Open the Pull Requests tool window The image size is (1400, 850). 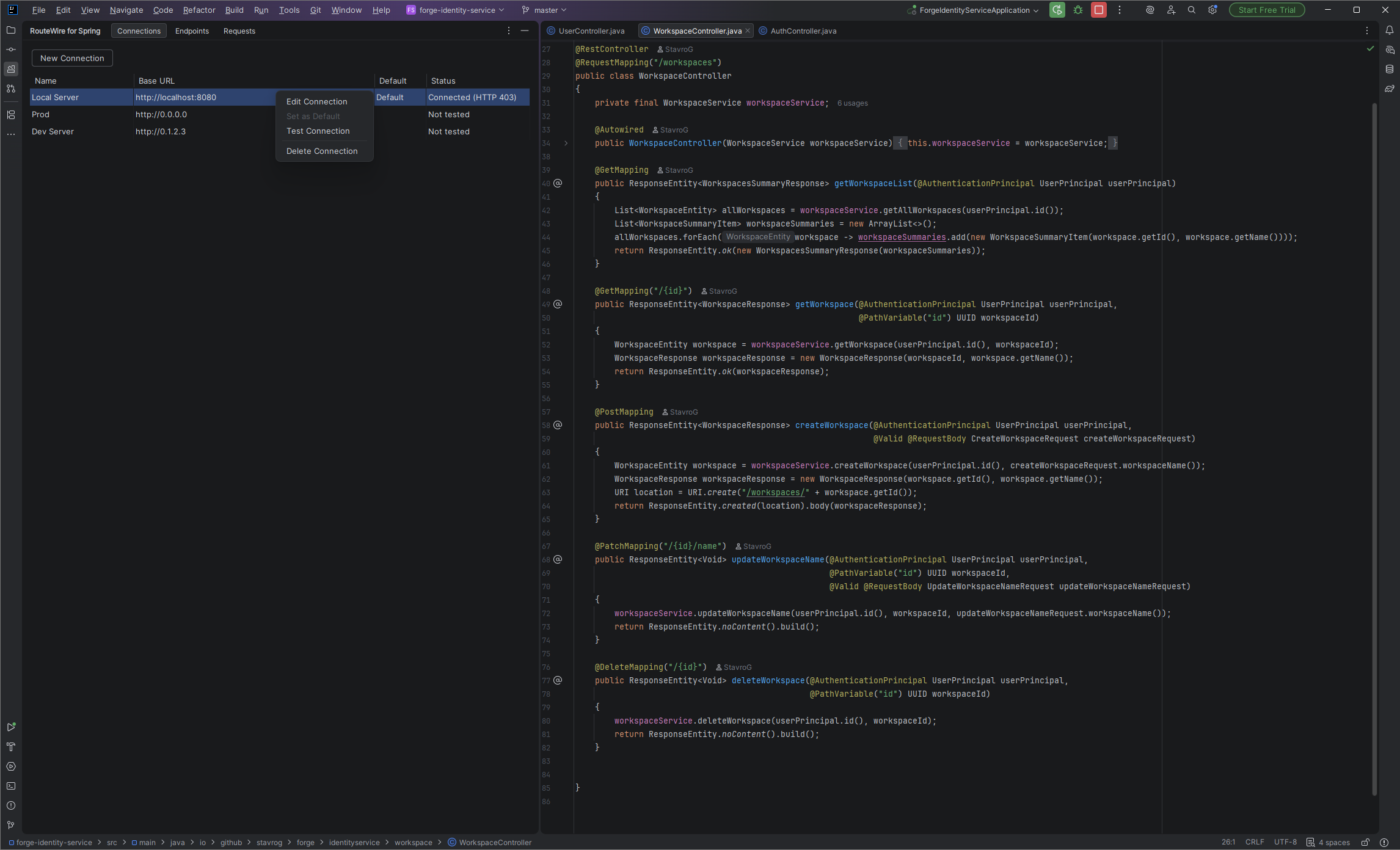[11, 89]
